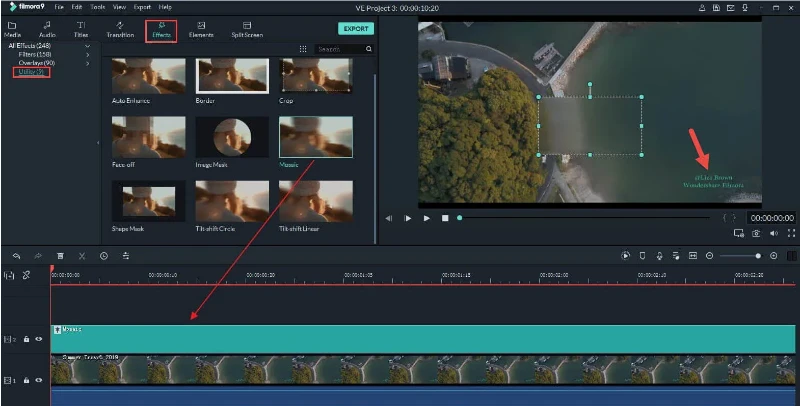The height and width of the screenshot is (406, 800).
Task: Click the undo arrow in timeline toolbar
Action: pos(16,256)
